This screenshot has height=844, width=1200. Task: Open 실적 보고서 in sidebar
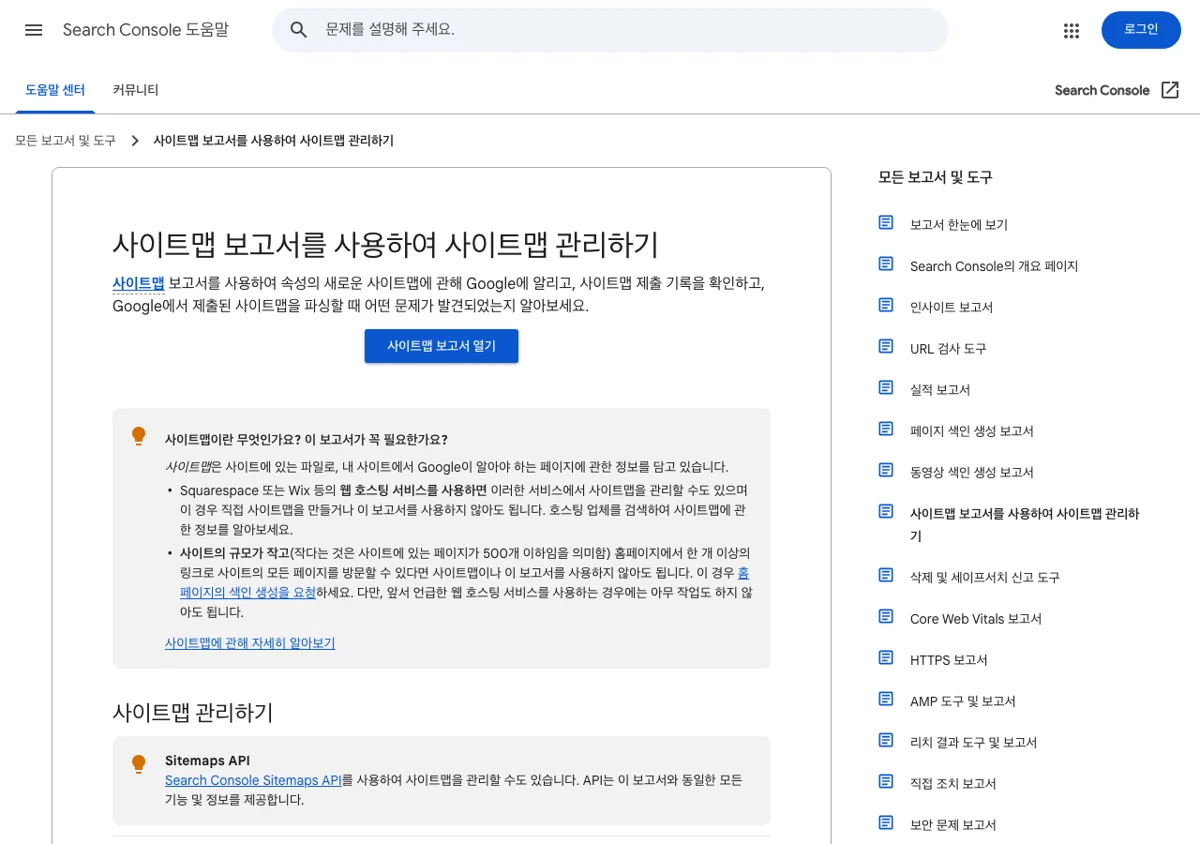(940, 390)
